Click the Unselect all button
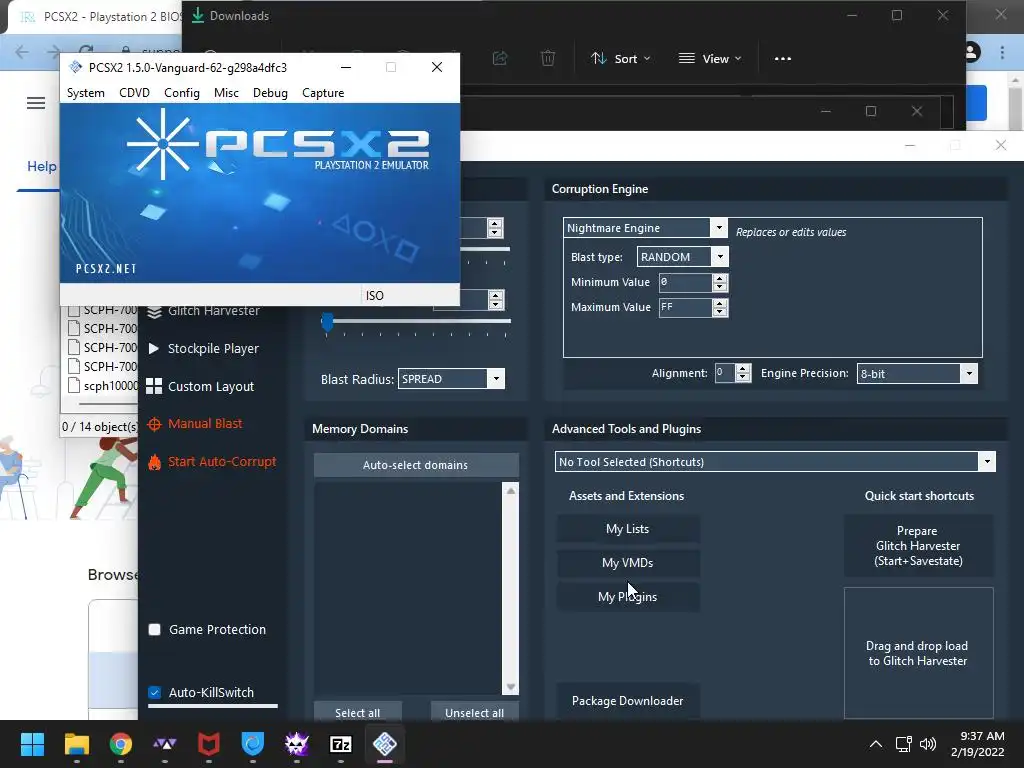Viewport: 1024px width, 768px height. pos(474,712)
